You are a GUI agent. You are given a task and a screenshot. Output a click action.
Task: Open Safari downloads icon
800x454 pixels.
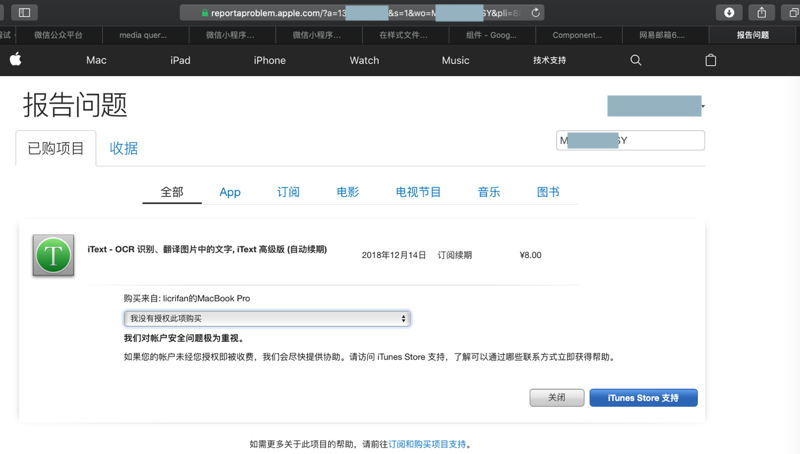click(729, 12)
